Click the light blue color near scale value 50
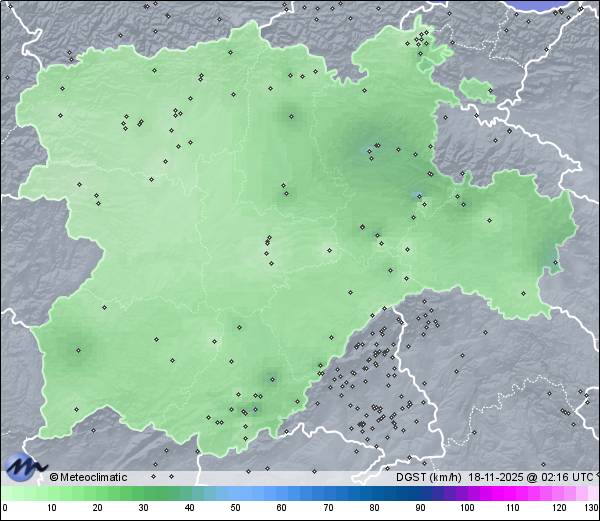 (x=236, y=494)
